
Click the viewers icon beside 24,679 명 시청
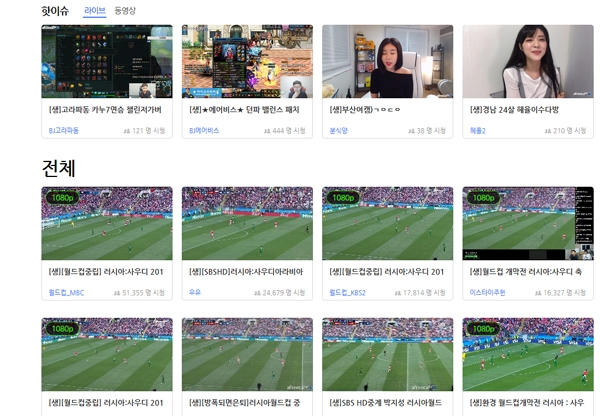pyautogui.click(x=258, y=293)
